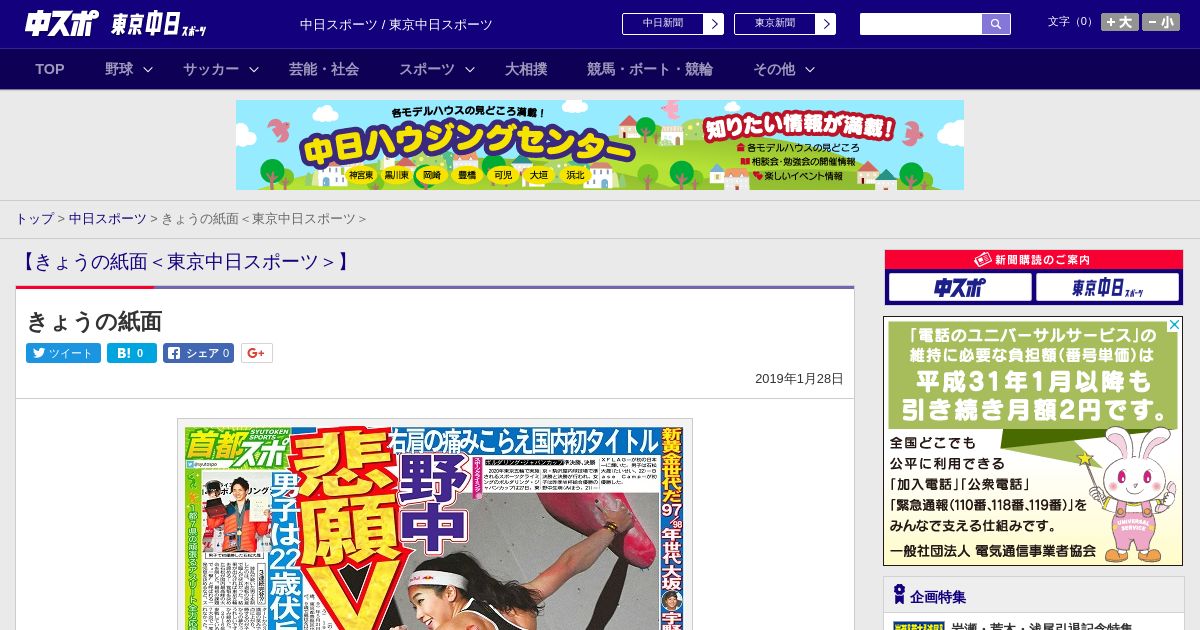Click the 中スポ logo in header

(x=62, y=23)
